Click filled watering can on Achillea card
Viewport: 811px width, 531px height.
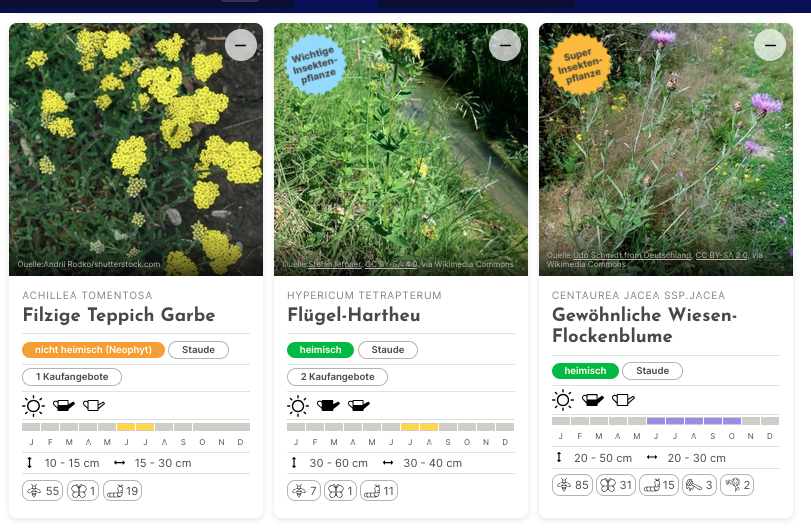[x=64, y=405]
